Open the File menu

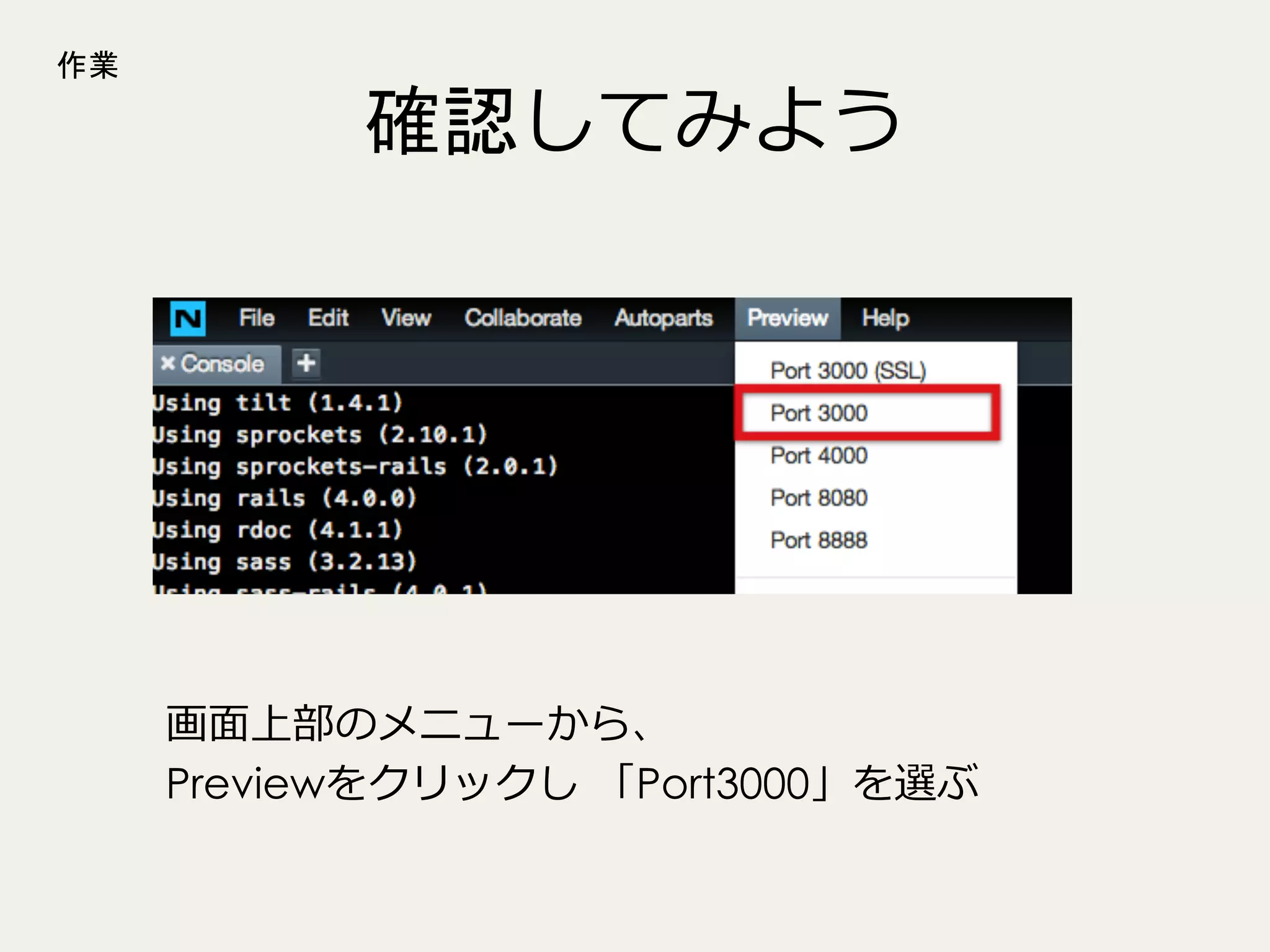click(257, 318)
